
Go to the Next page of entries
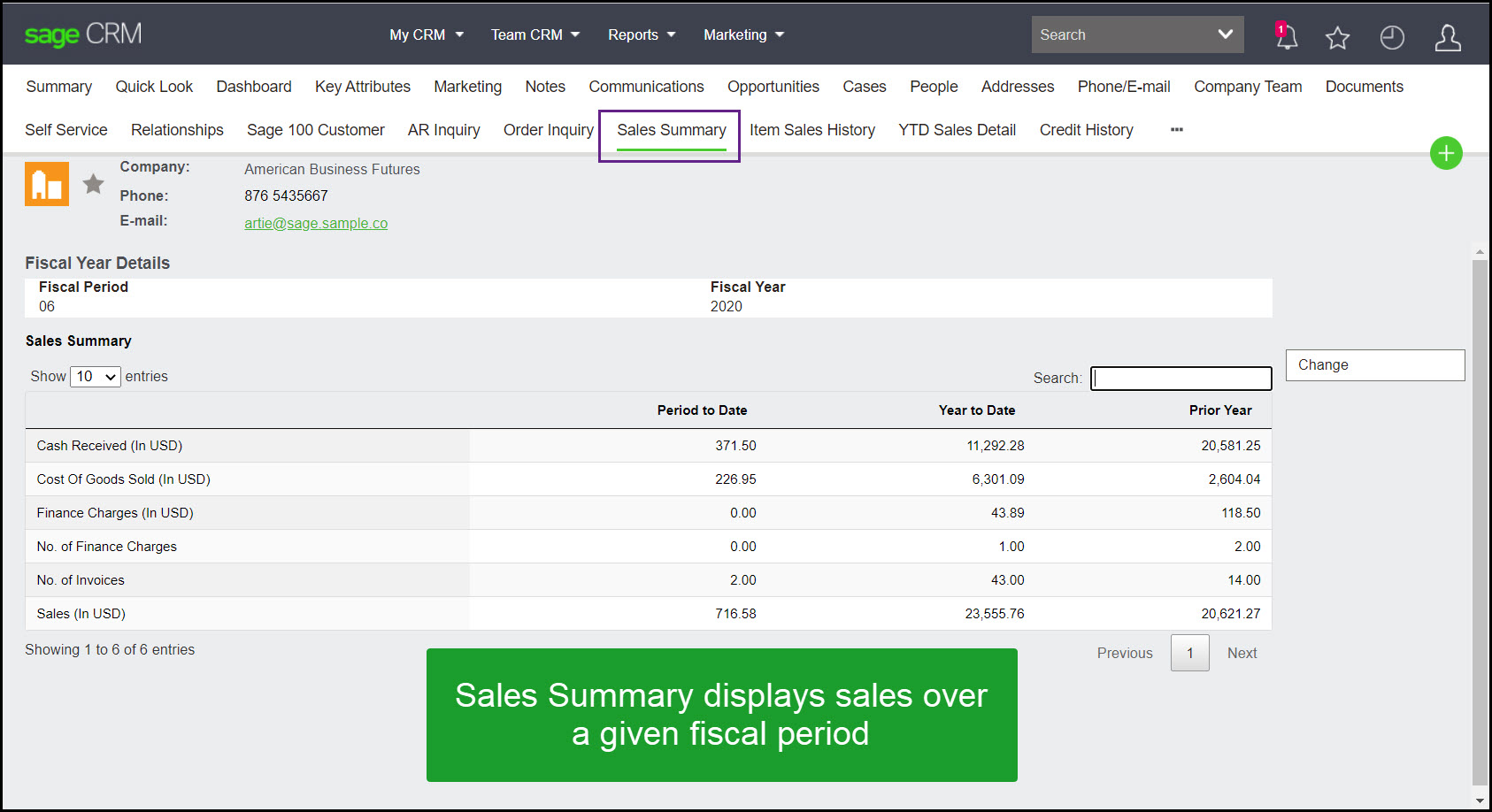pyautogui.click(x=1242, y=653)
